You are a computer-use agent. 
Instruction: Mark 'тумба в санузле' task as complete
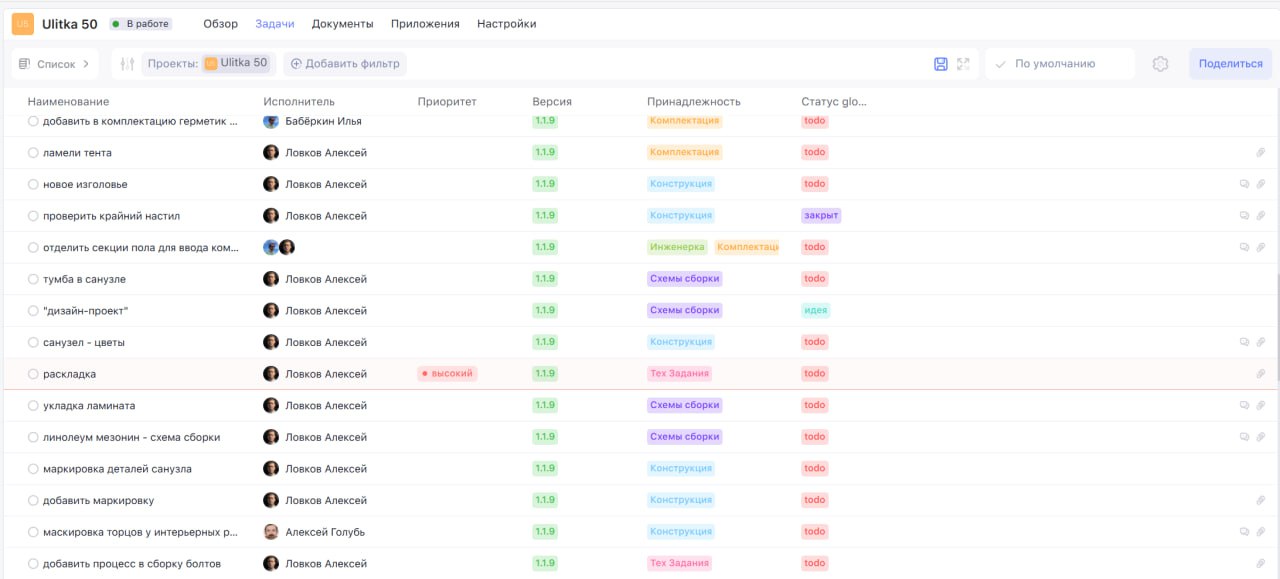tap(33, 279)
